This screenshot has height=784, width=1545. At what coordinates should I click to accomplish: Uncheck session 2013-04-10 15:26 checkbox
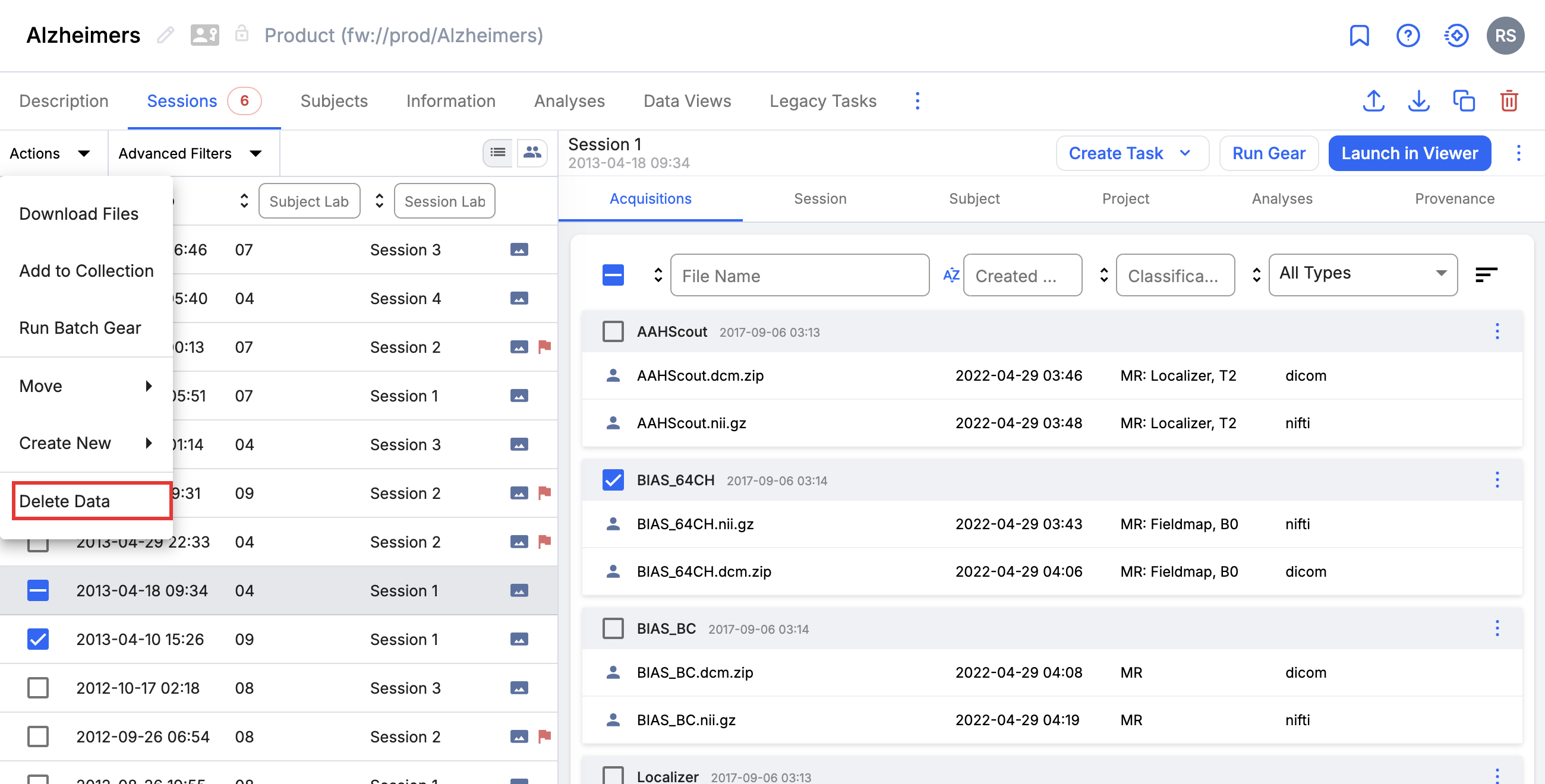point(38,639)
